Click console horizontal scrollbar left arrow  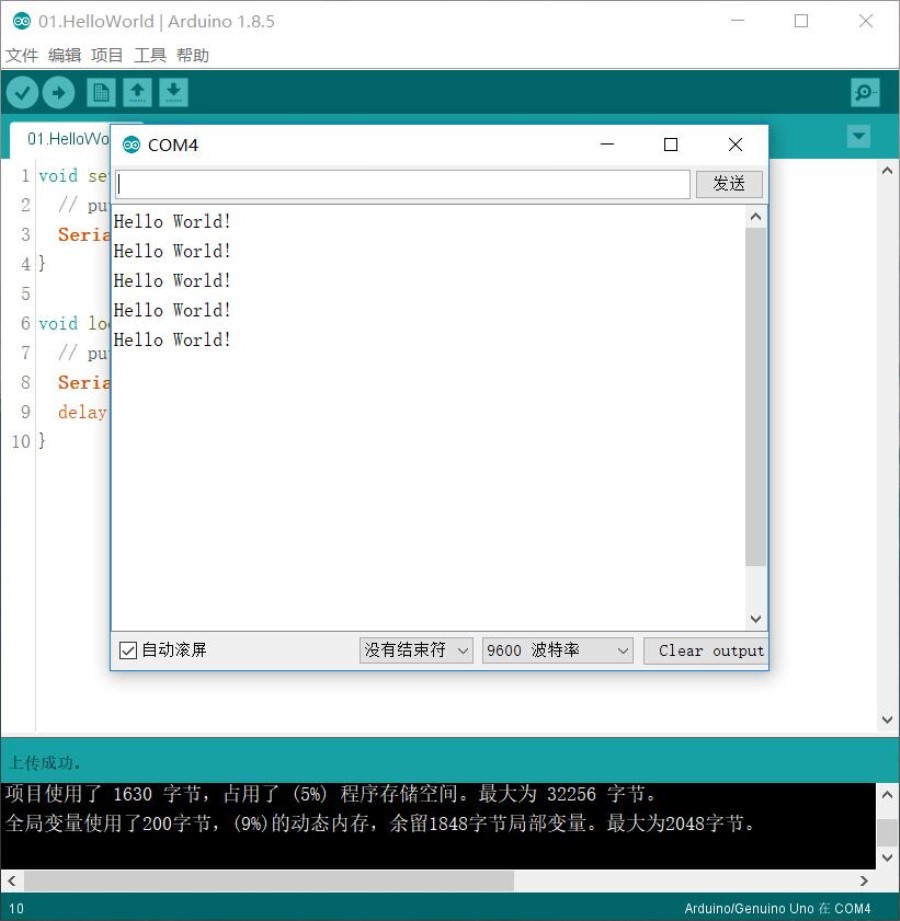(x=12, y=880)
